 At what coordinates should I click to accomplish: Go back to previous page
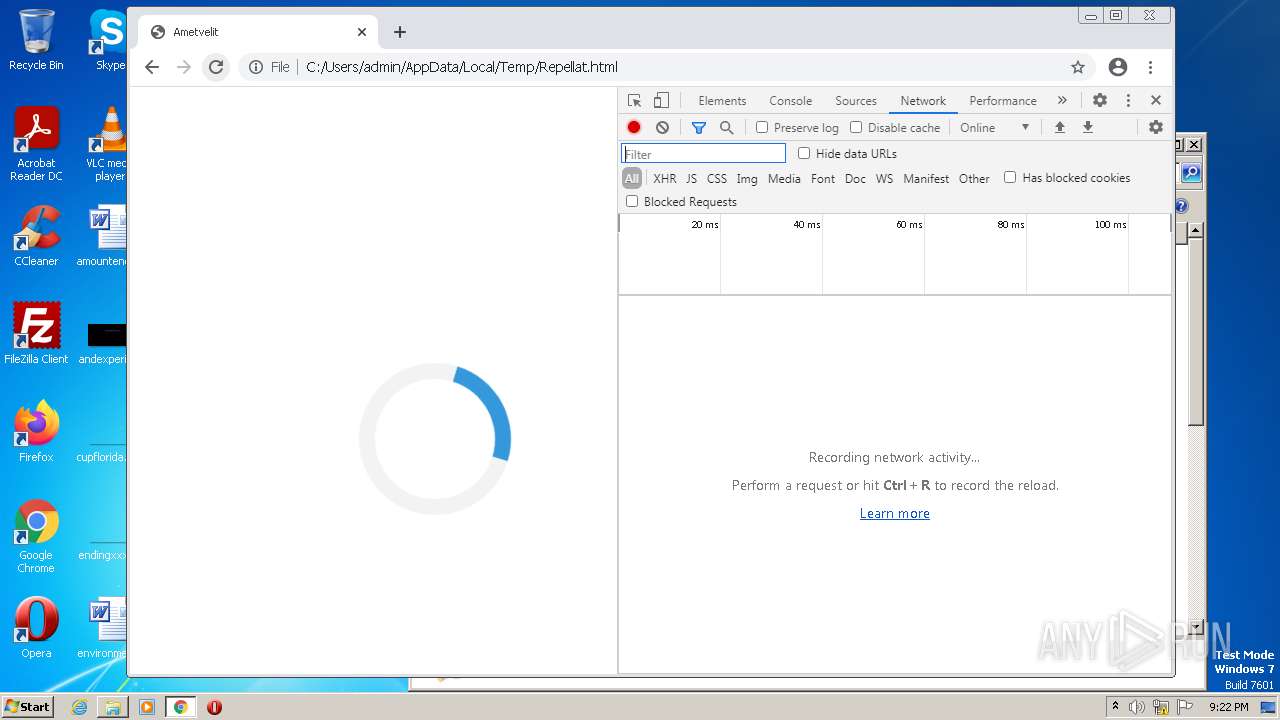(x=152, y=67)
